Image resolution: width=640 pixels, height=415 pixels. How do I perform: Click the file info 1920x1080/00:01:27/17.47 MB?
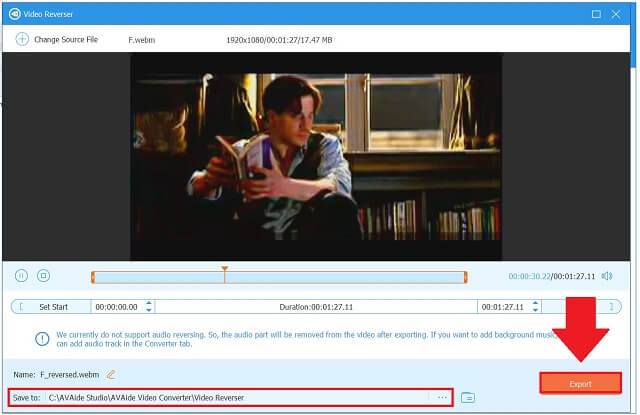(x=279, y=40)
